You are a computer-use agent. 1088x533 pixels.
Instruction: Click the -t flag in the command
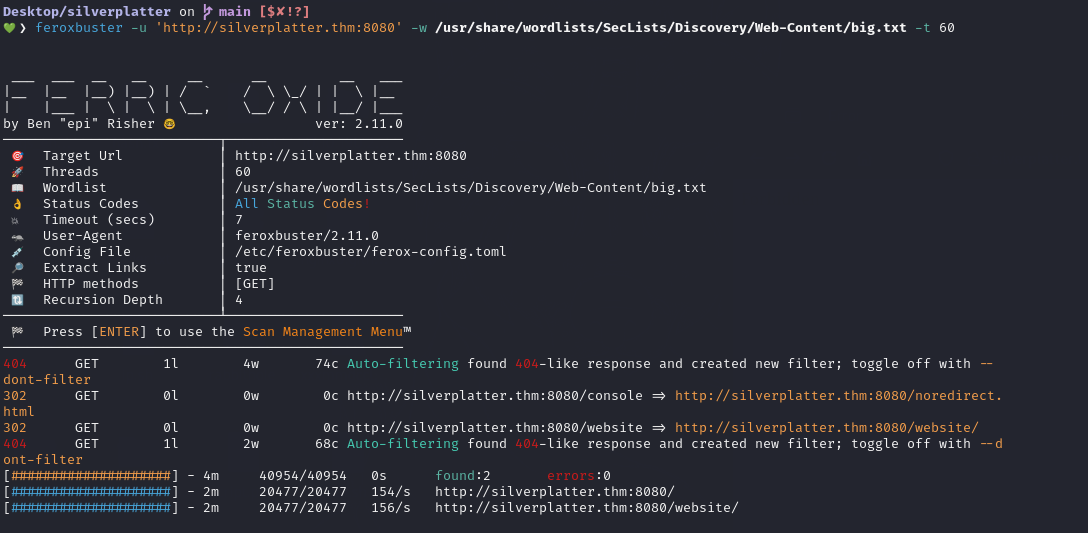922,28
